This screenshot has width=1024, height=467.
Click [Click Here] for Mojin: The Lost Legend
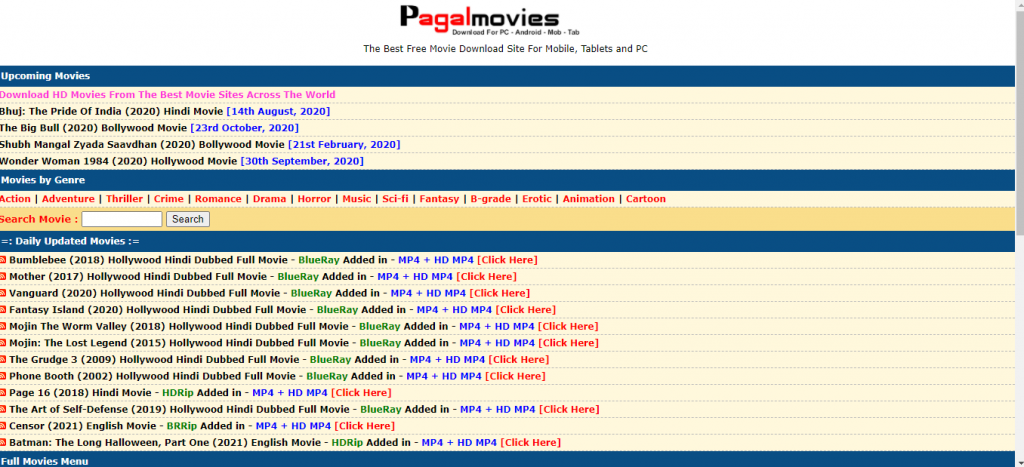tap(568, 343)
